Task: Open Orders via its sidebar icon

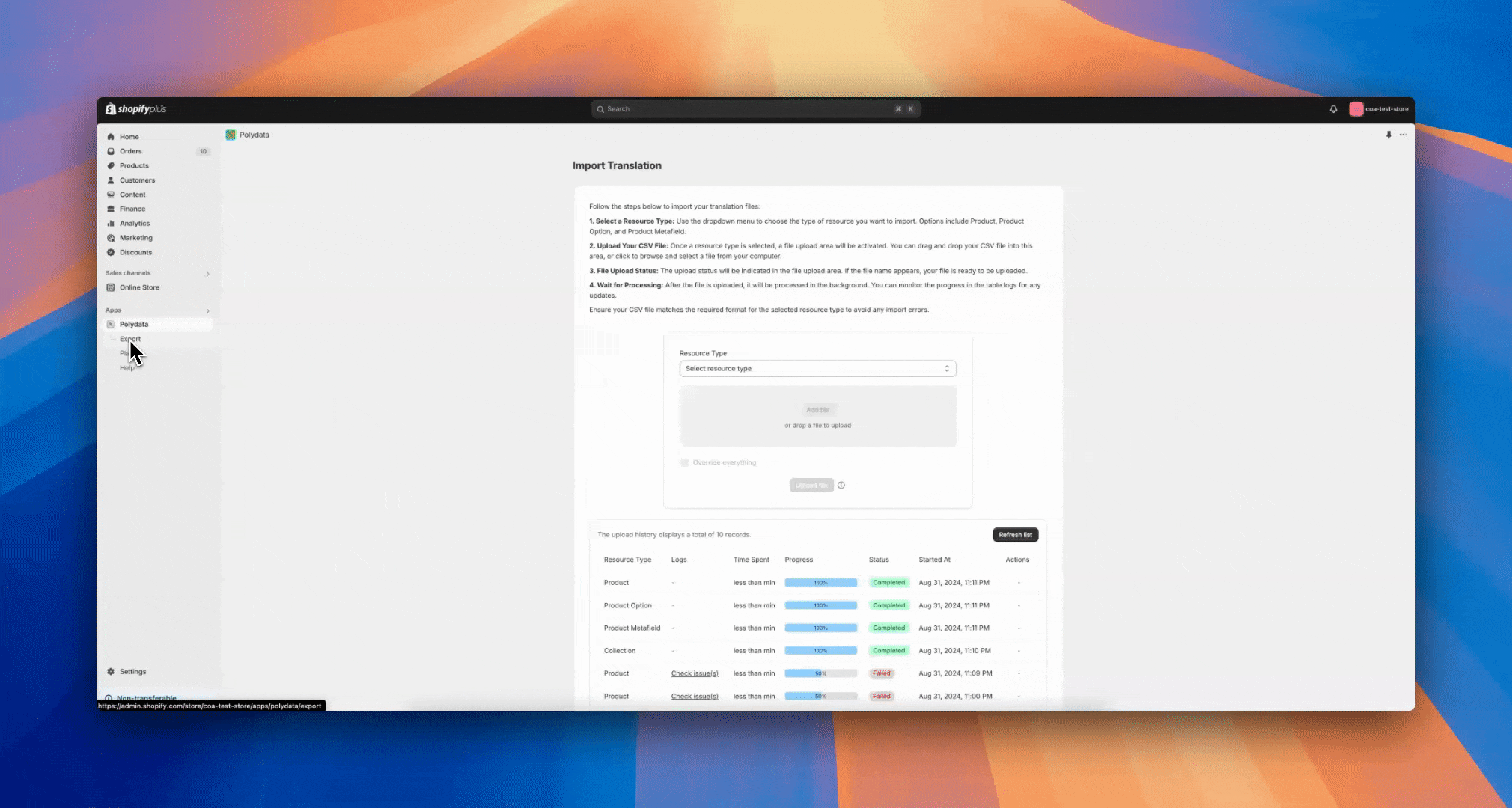Action: coord(111,151)
